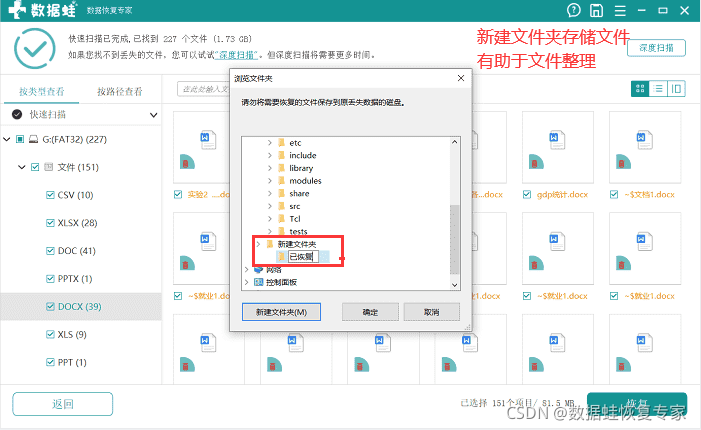Uncheck the CSV (10) checkbox

point(50,195)
